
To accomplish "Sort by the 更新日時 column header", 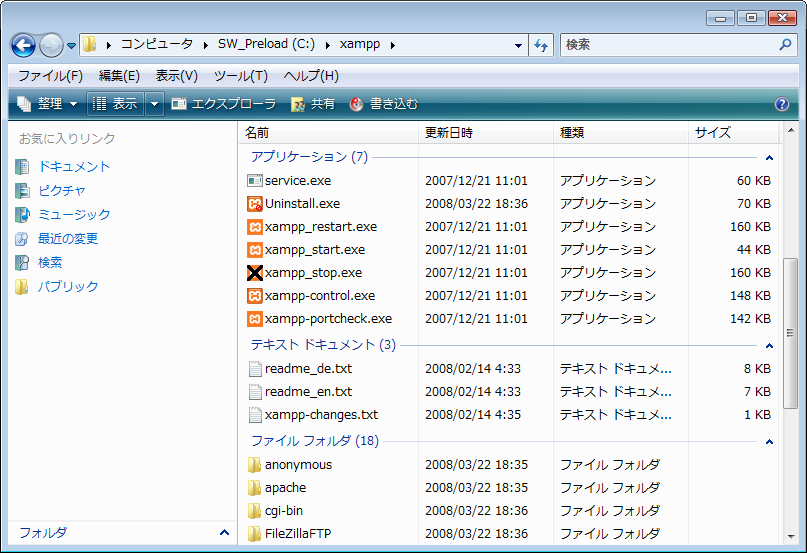I will [486, 133].
